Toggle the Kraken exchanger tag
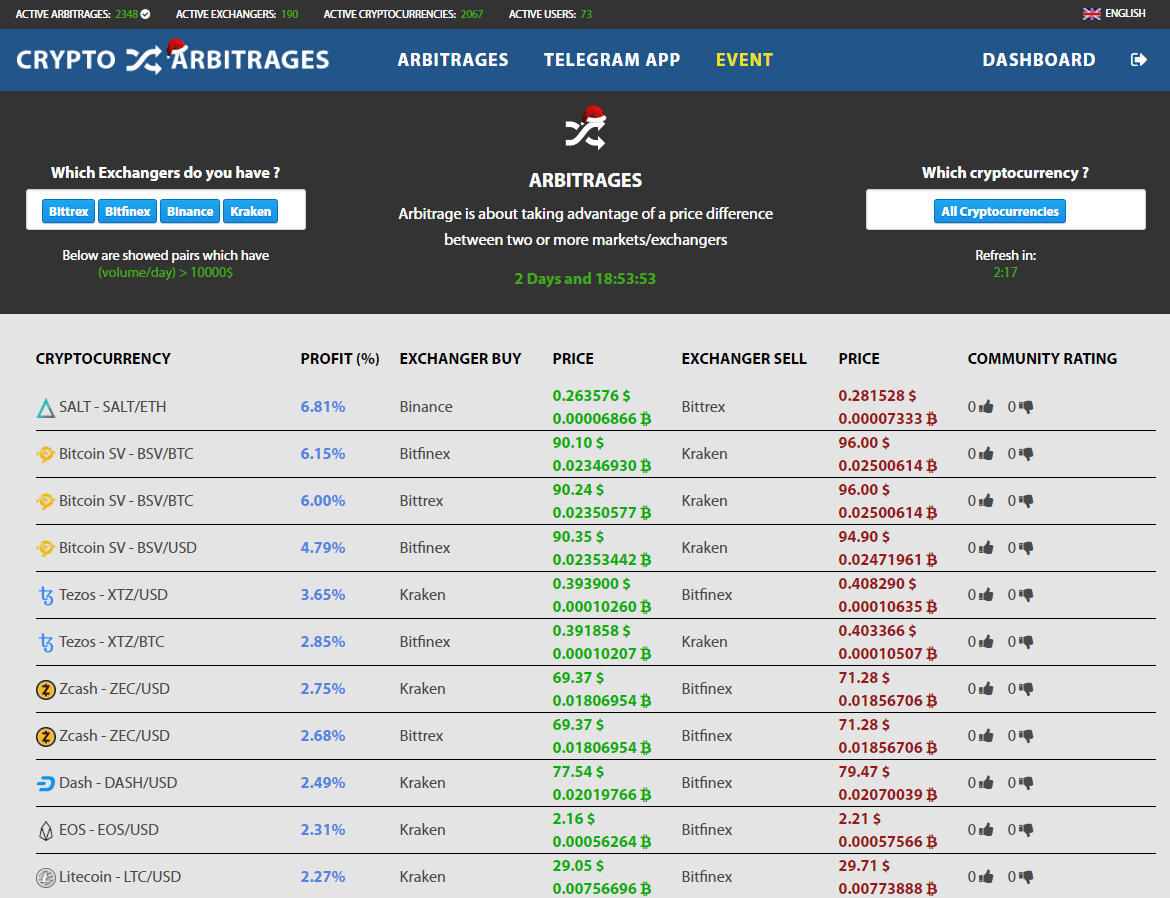The image size is (1170, 898). pyautogui.click(x=251, y=211)
